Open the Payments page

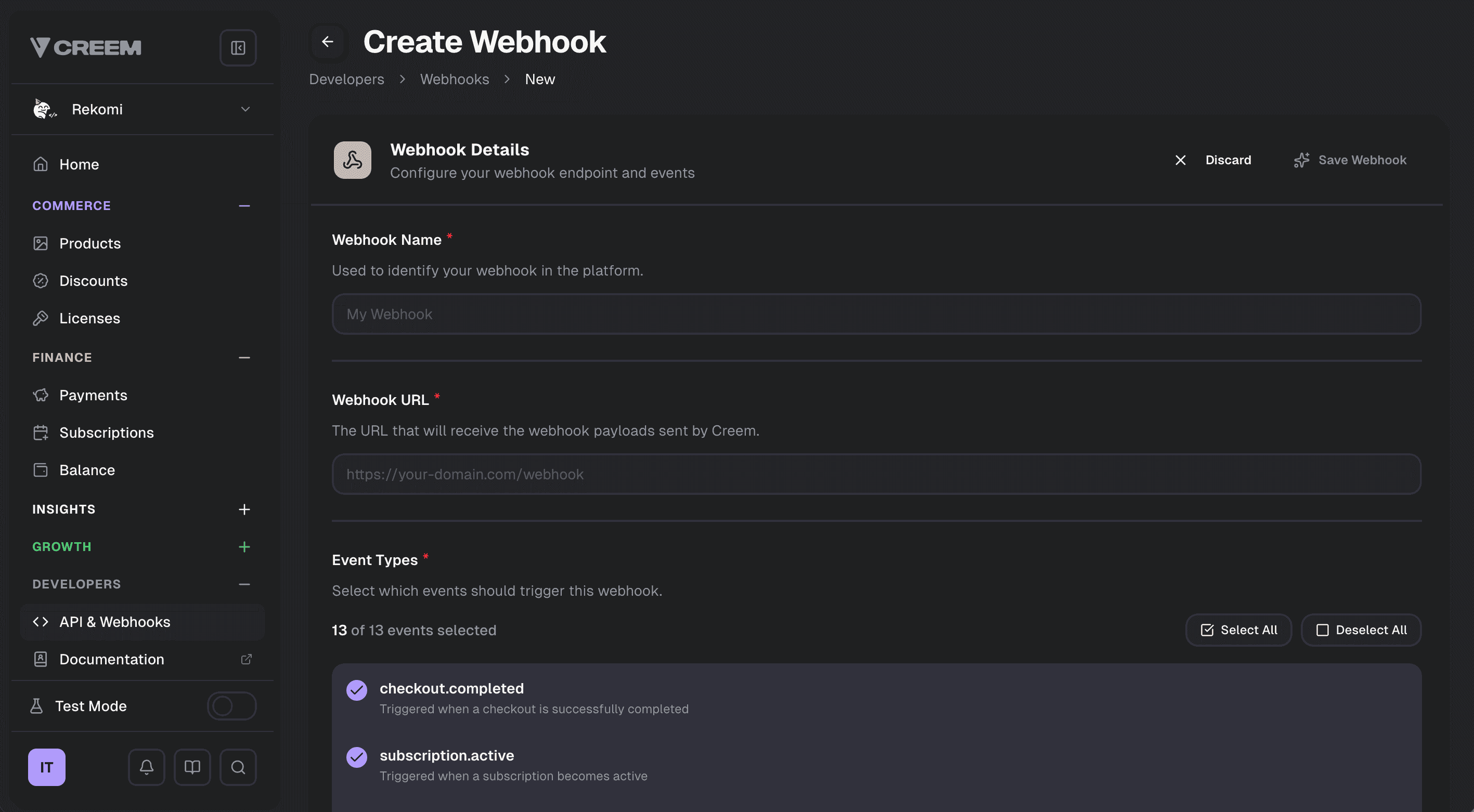click(143, 395)
